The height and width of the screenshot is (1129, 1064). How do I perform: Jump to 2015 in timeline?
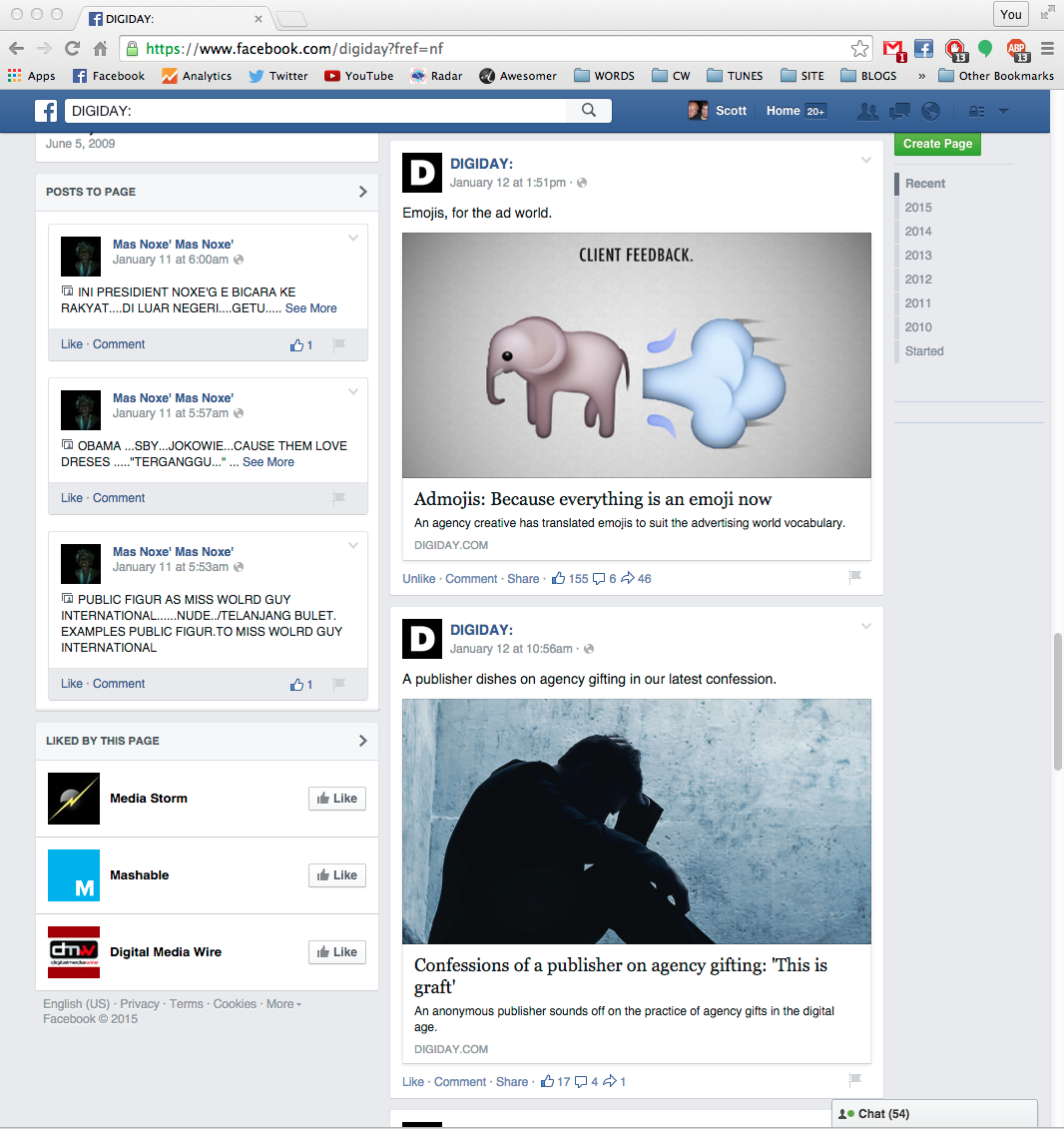[x=918, y=208]
